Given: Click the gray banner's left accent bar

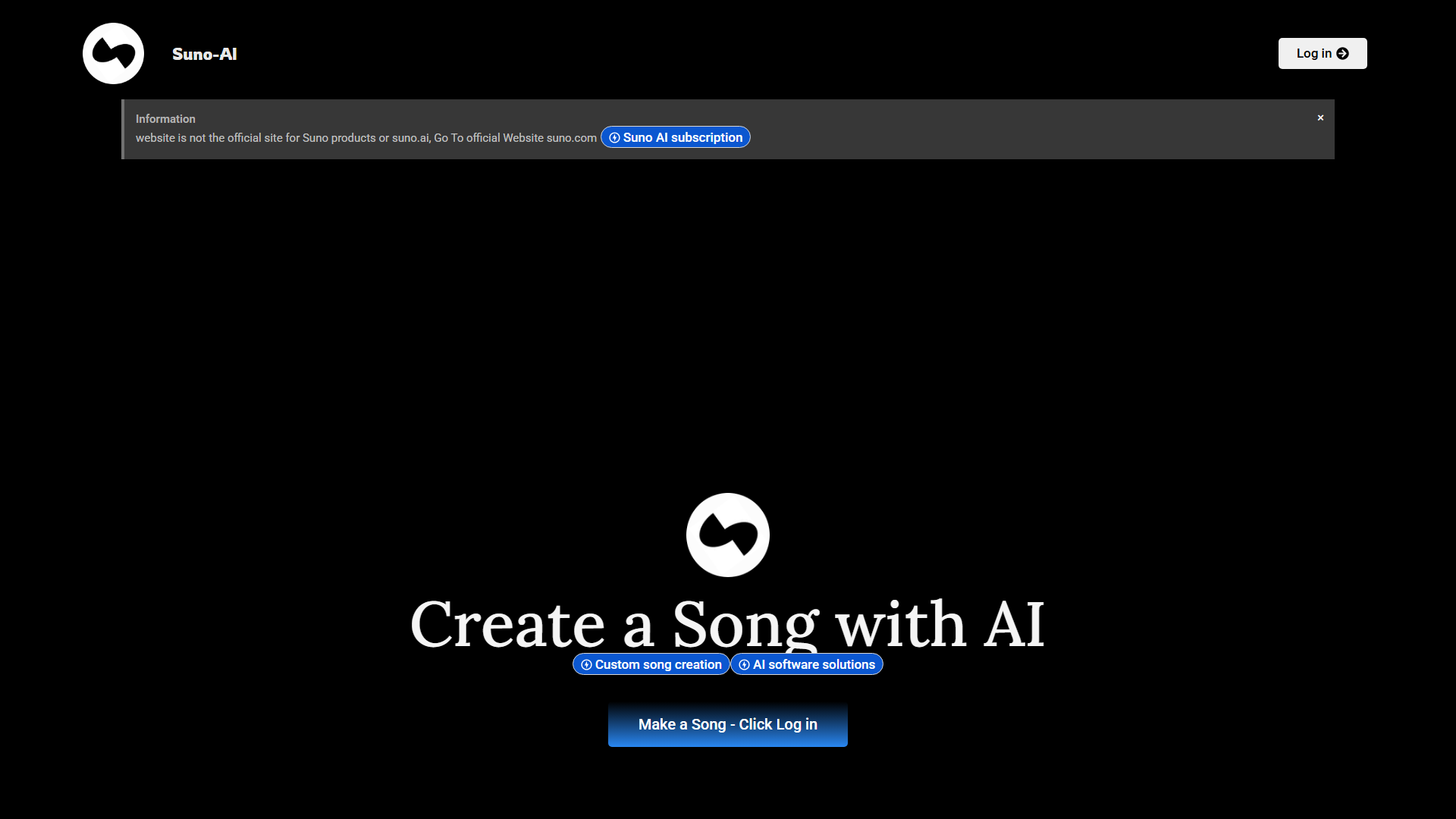Looking at the screenshot, I should [x=123, y=129].
